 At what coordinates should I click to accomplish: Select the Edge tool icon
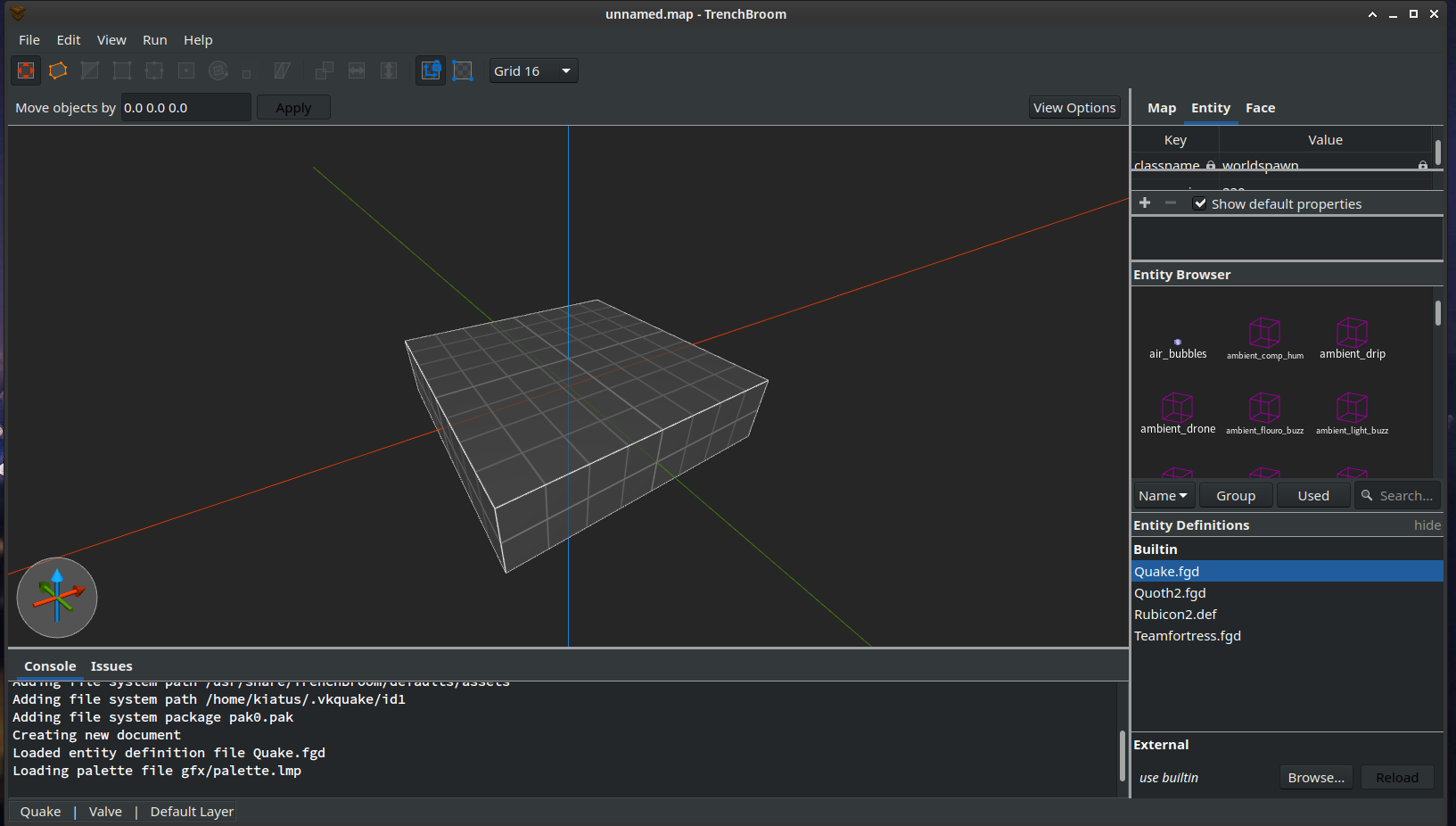point(154,70)
